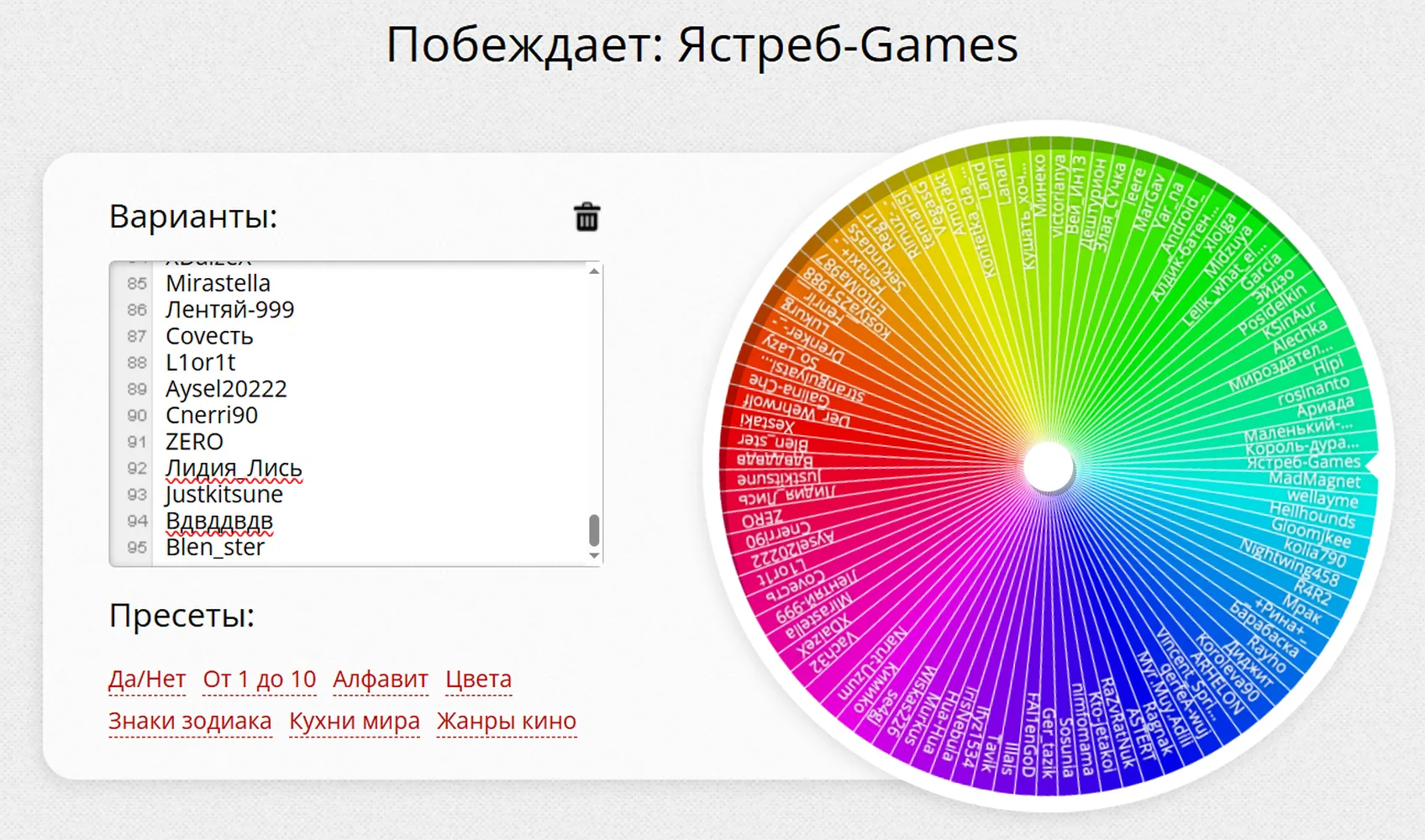The width and height of the screenshot is (1425, 840).
Task: Click the Justkitsune entry
Action: (x=223, y=494)
